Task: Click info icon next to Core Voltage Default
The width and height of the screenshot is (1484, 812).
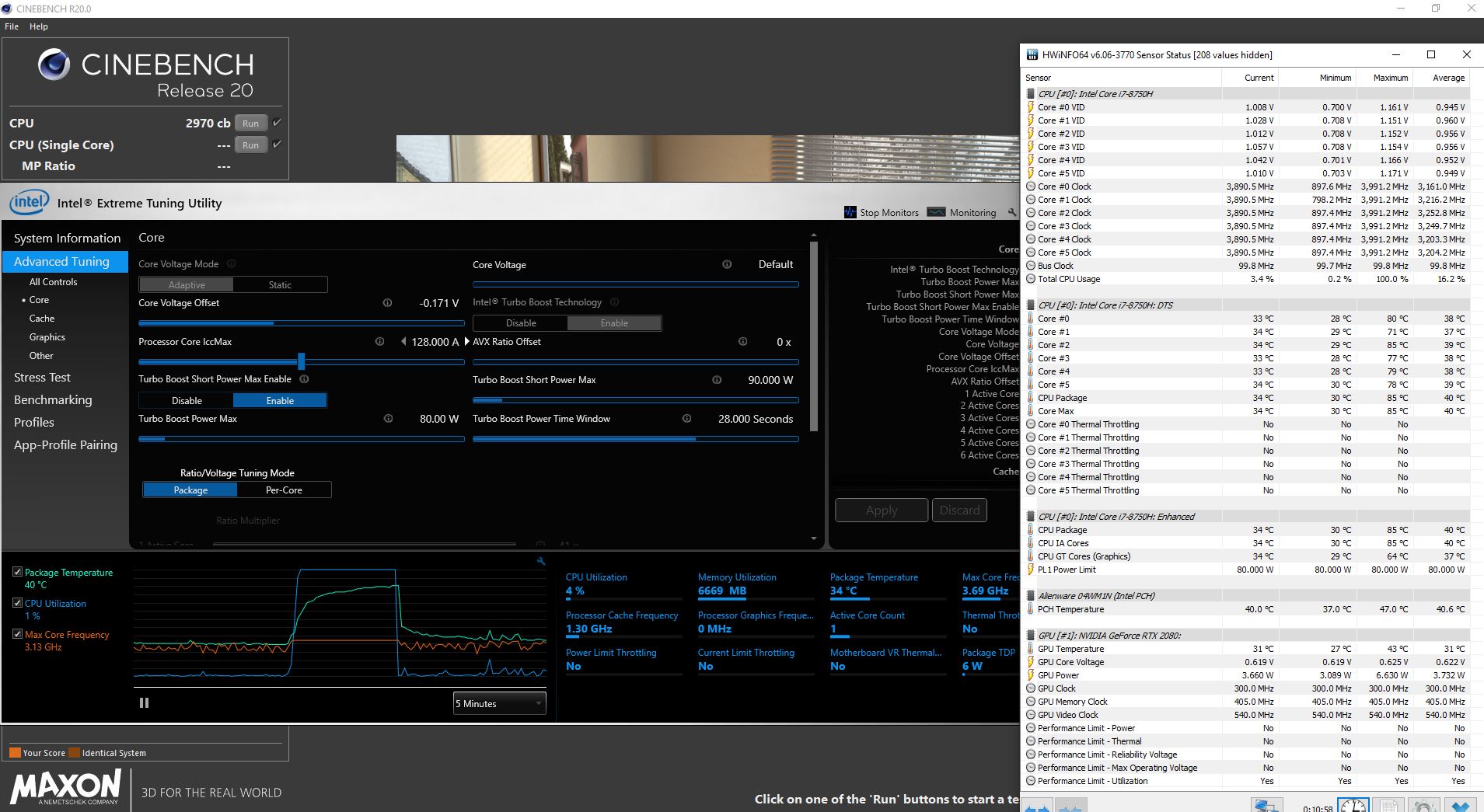Action: pos(727,264)
